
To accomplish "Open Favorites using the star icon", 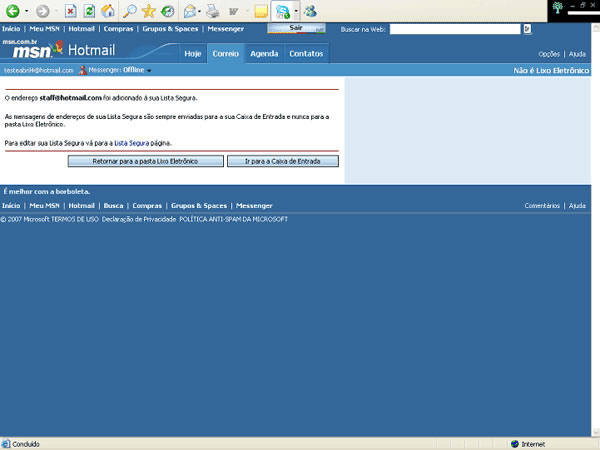I will point(149,11).
